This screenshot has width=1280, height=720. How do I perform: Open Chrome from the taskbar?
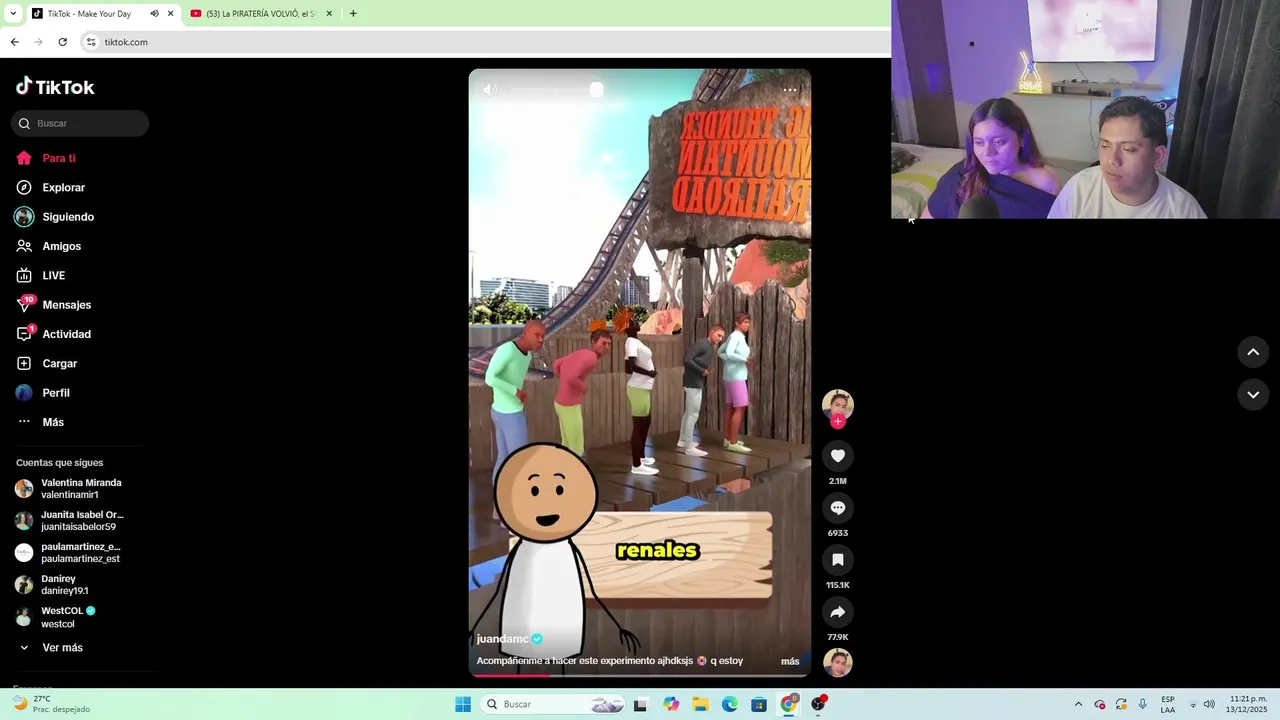[x=789, y=704]
